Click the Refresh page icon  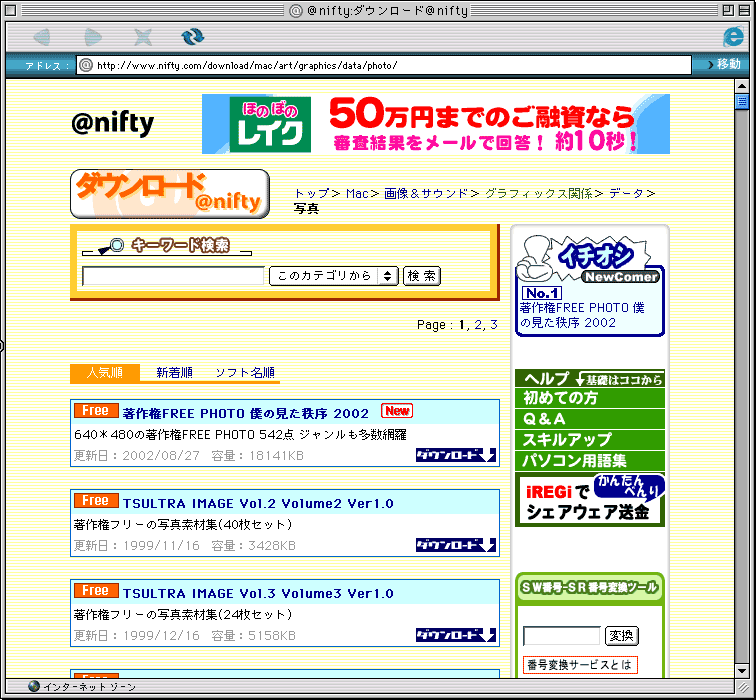click(192, 37)
